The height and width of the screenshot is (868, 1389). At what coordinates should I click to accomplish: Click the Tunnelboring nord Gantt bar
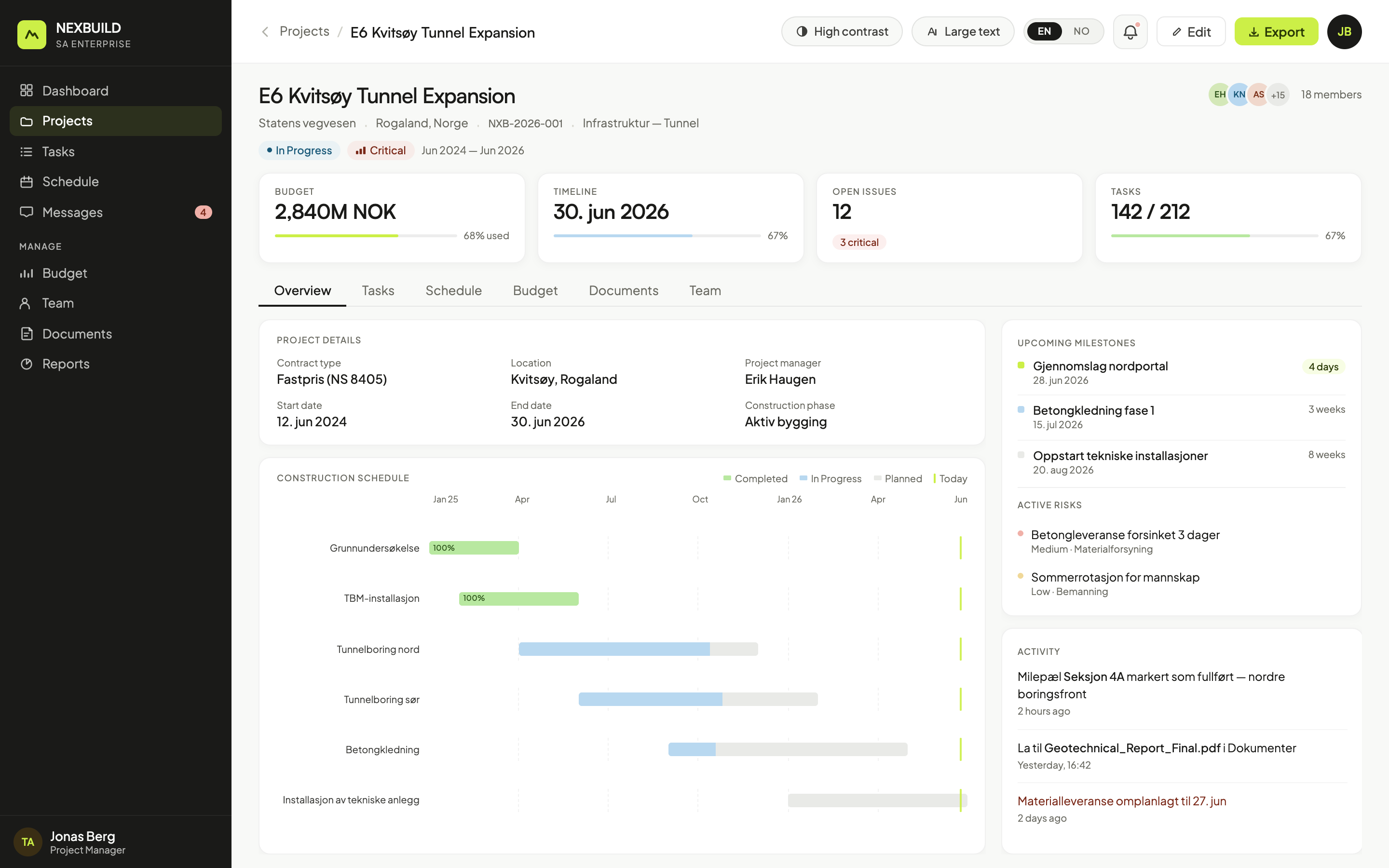pos(638,649)
